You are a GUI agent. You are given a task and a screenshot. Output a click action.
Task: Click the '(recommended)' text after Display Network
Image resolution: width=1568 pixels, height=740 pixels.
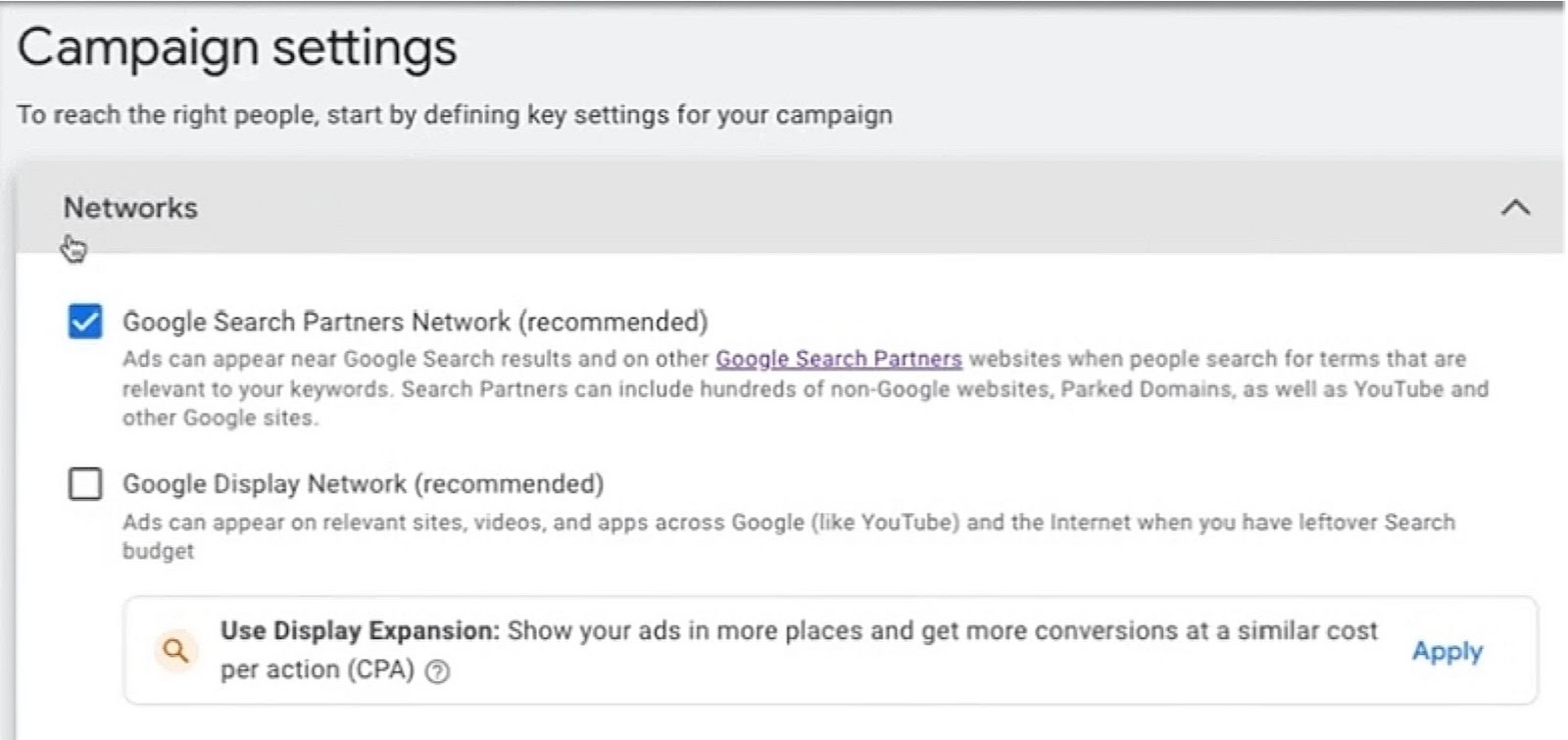509,484
